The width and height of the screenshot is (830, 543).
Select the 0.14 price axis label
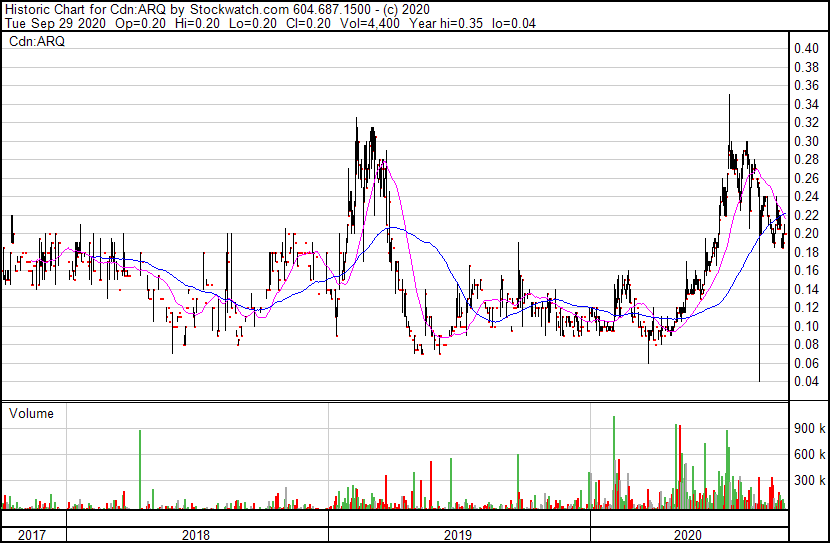(x=806, y=289)
